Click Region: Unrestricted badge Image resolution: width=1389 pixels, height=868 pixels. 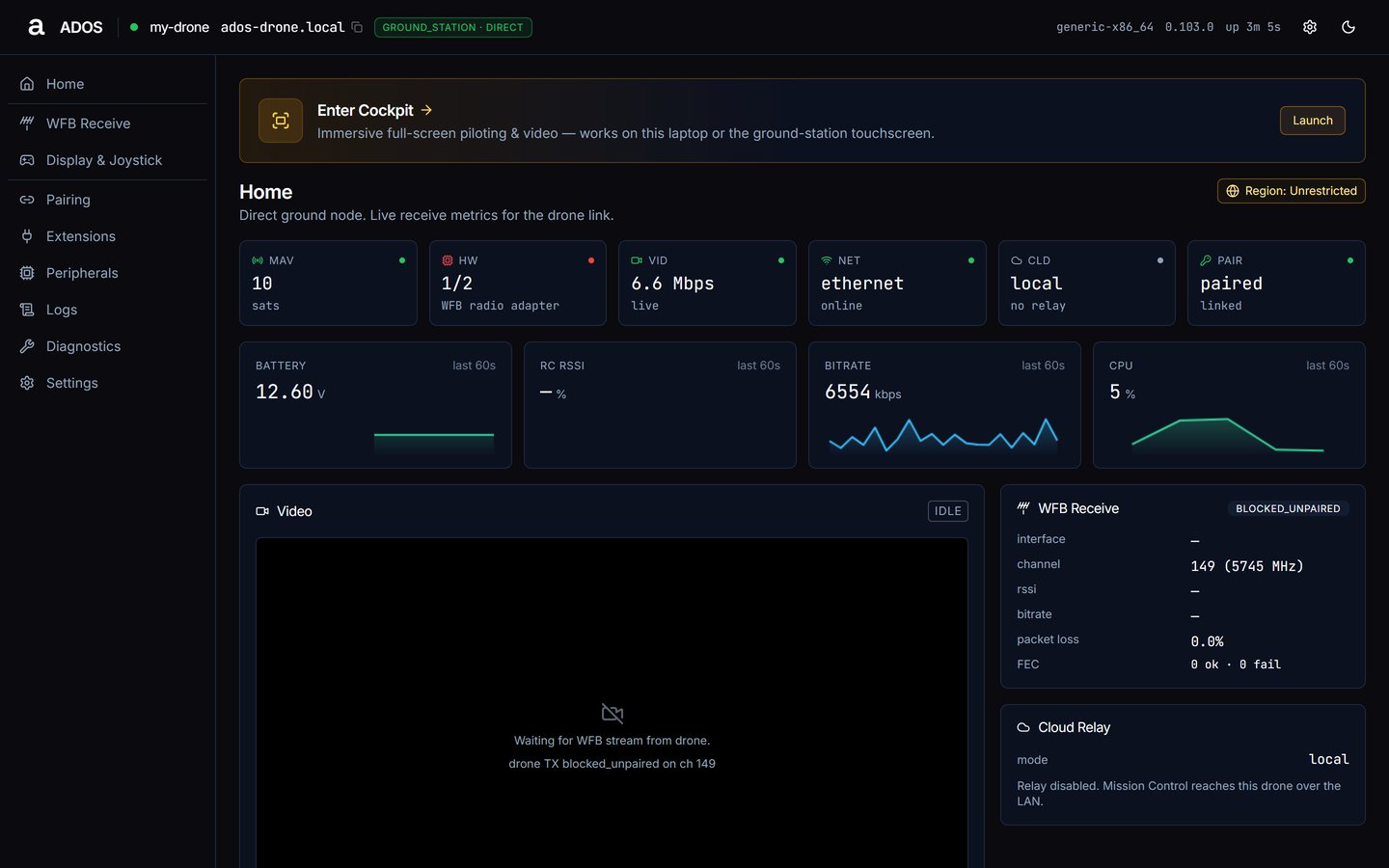tap(1291, 191)
